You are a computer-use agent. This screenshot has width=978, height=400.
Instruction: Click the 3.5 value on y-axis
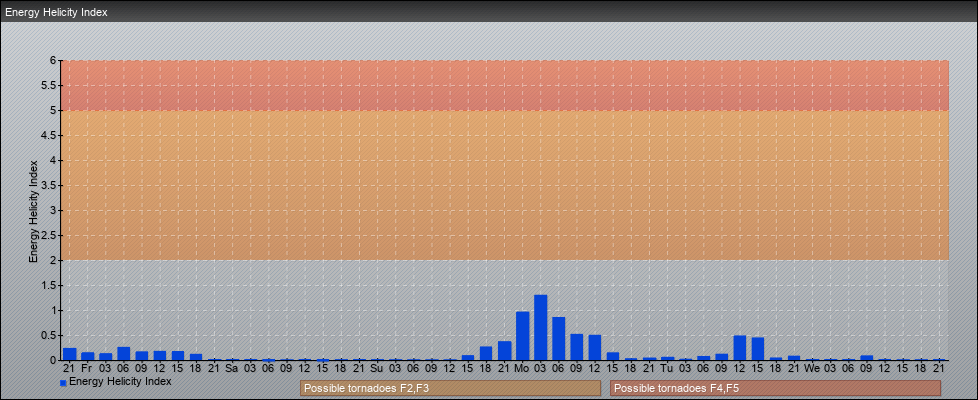[x=49, y=185]
